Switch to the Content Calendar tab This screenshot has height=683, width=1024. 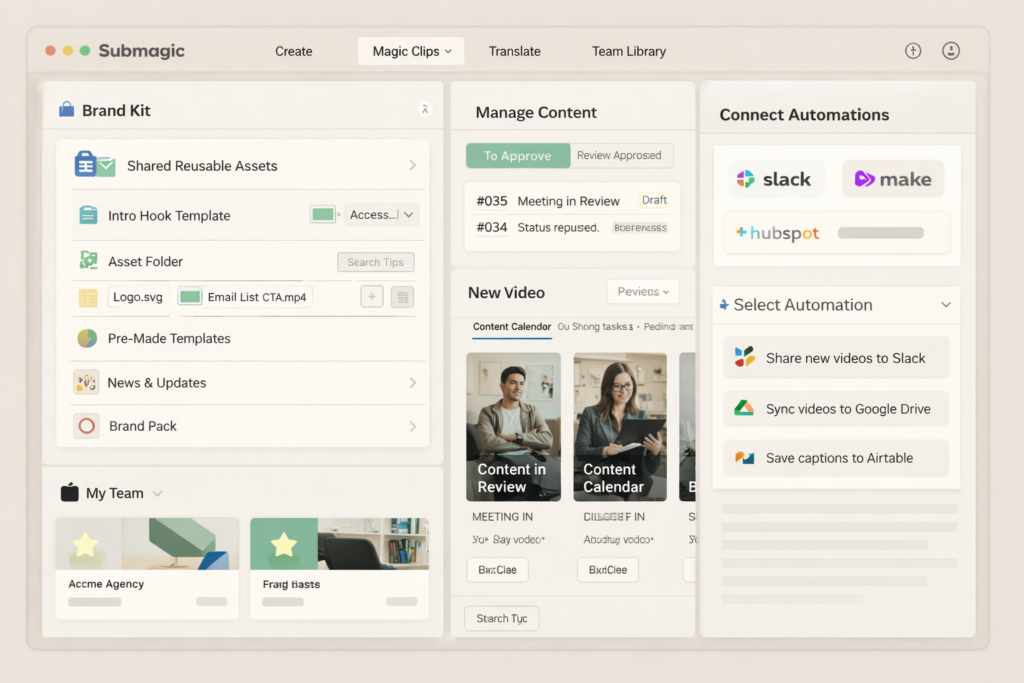[x=512, y=327]
